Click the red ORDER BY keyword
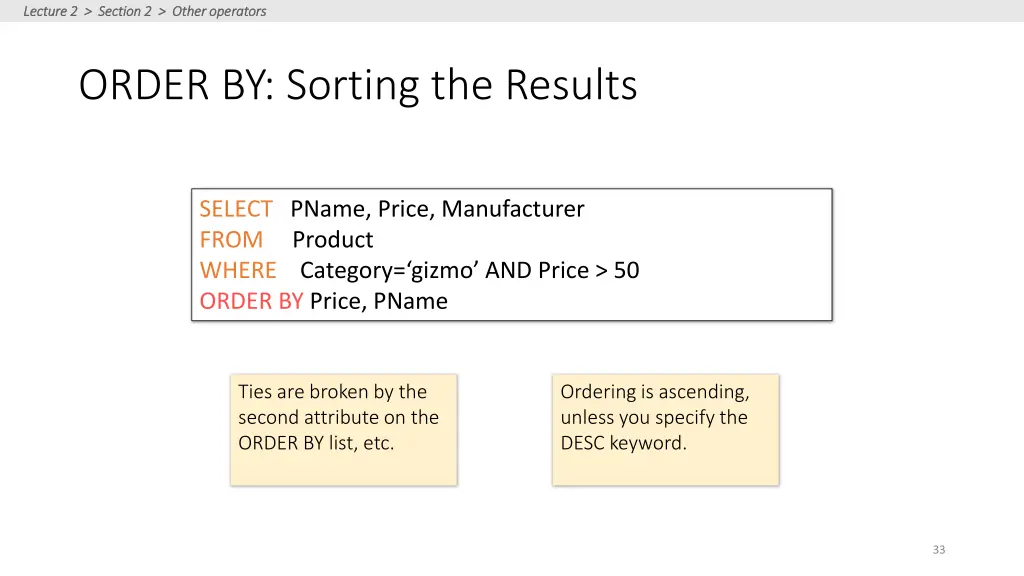This screenshot has height=576, width=1024. click(251, 301)
